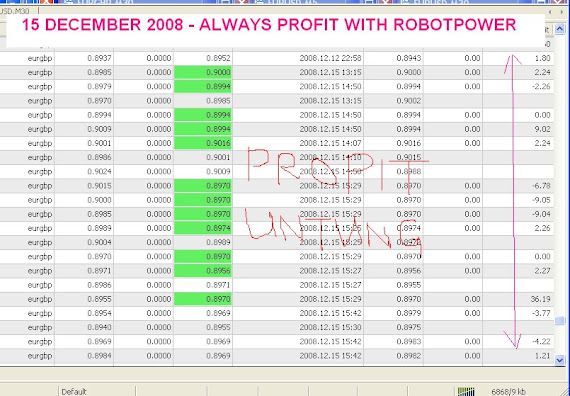
Task: Select the profit value -6.78
Action: pos(541,186)
